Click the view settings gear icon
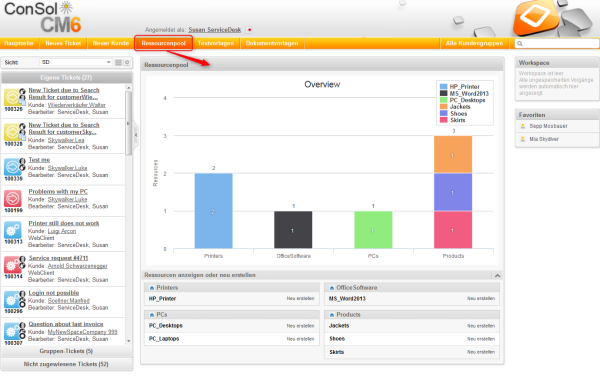 (127, 62)
